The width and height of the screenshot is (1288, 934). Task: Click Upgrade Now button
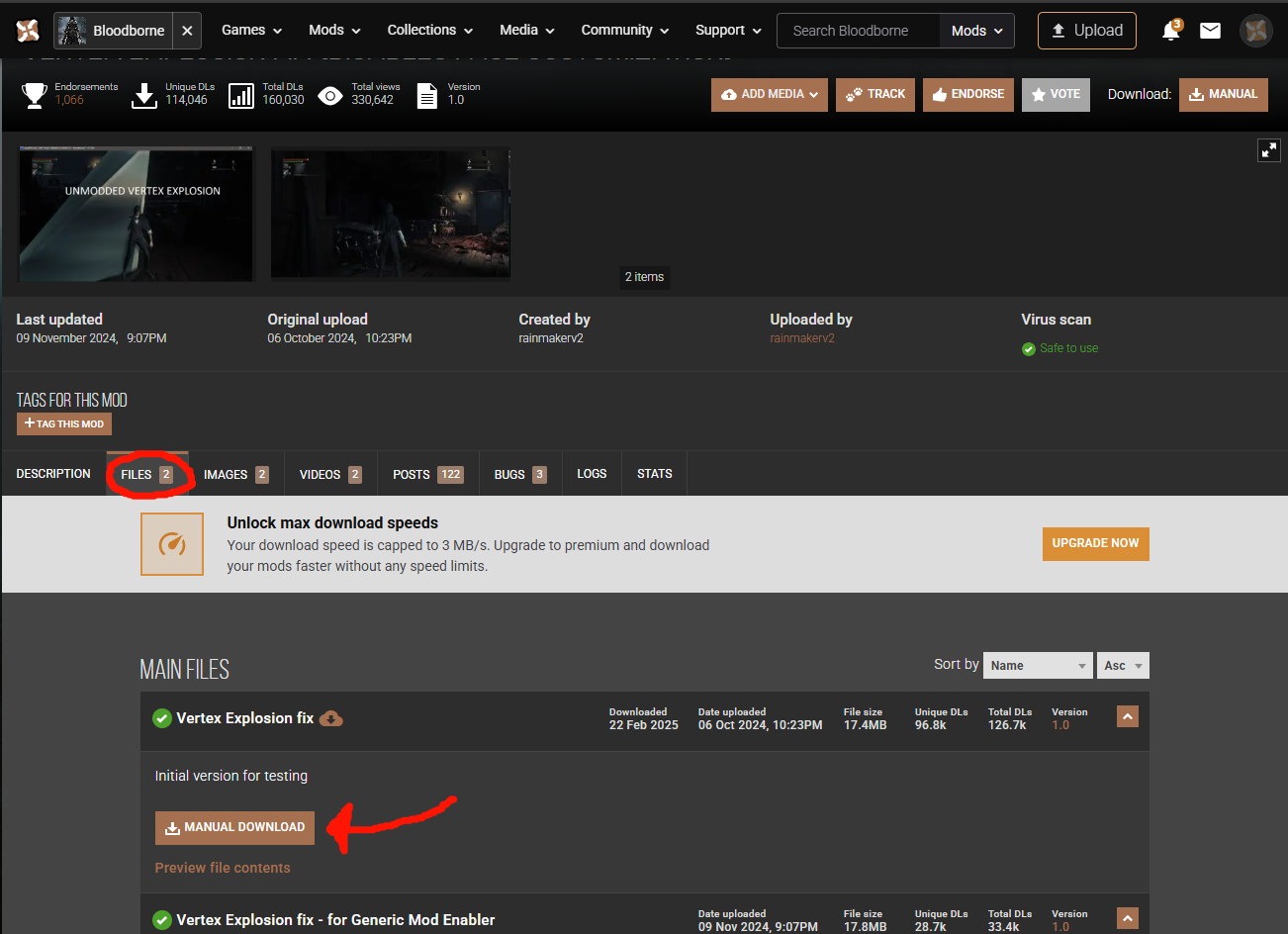point(1096,543)
